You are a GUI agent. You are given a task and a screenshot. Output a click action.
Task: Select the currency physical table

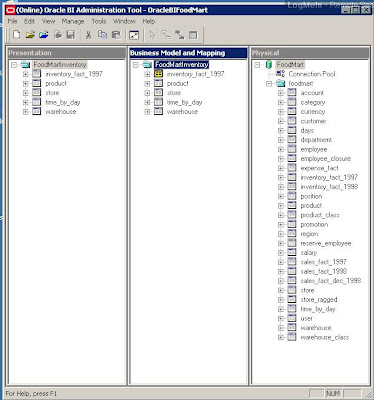pyautogui.click(x=313, y=112)
